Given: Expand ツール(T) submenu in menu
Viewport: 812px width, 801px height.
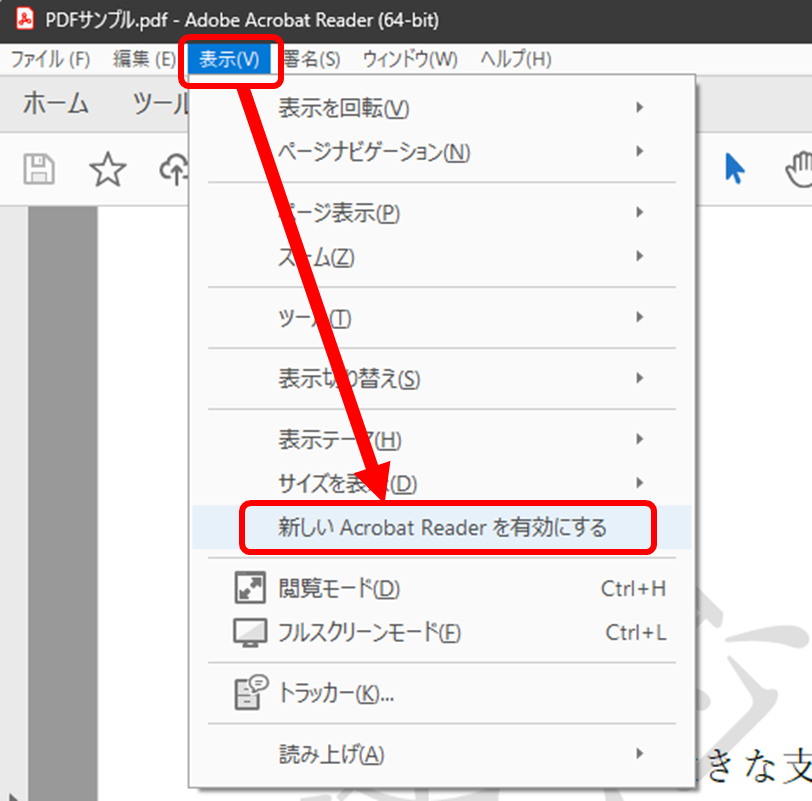Looking at the screenshot, I should 442,317.
